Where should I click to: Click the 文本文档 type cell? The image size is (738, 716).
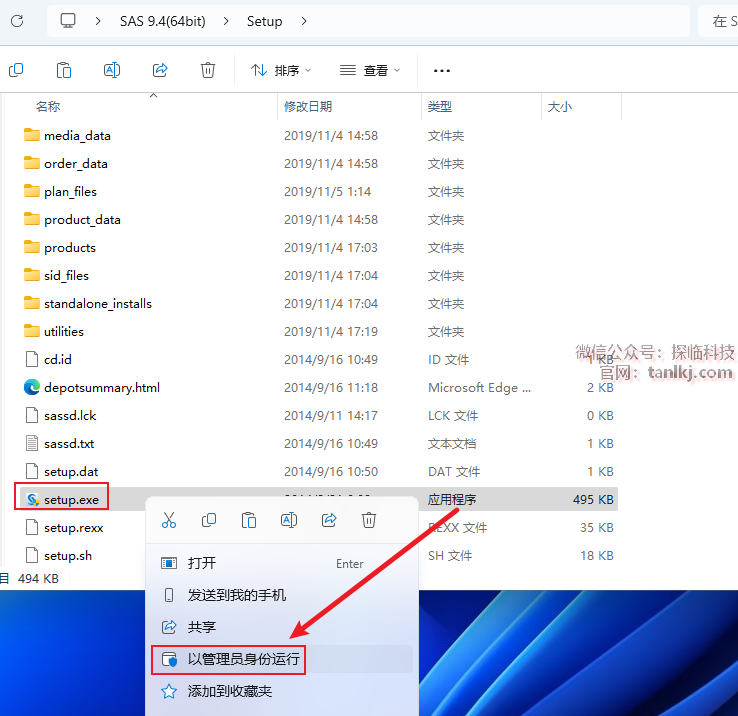coord(452,443)
